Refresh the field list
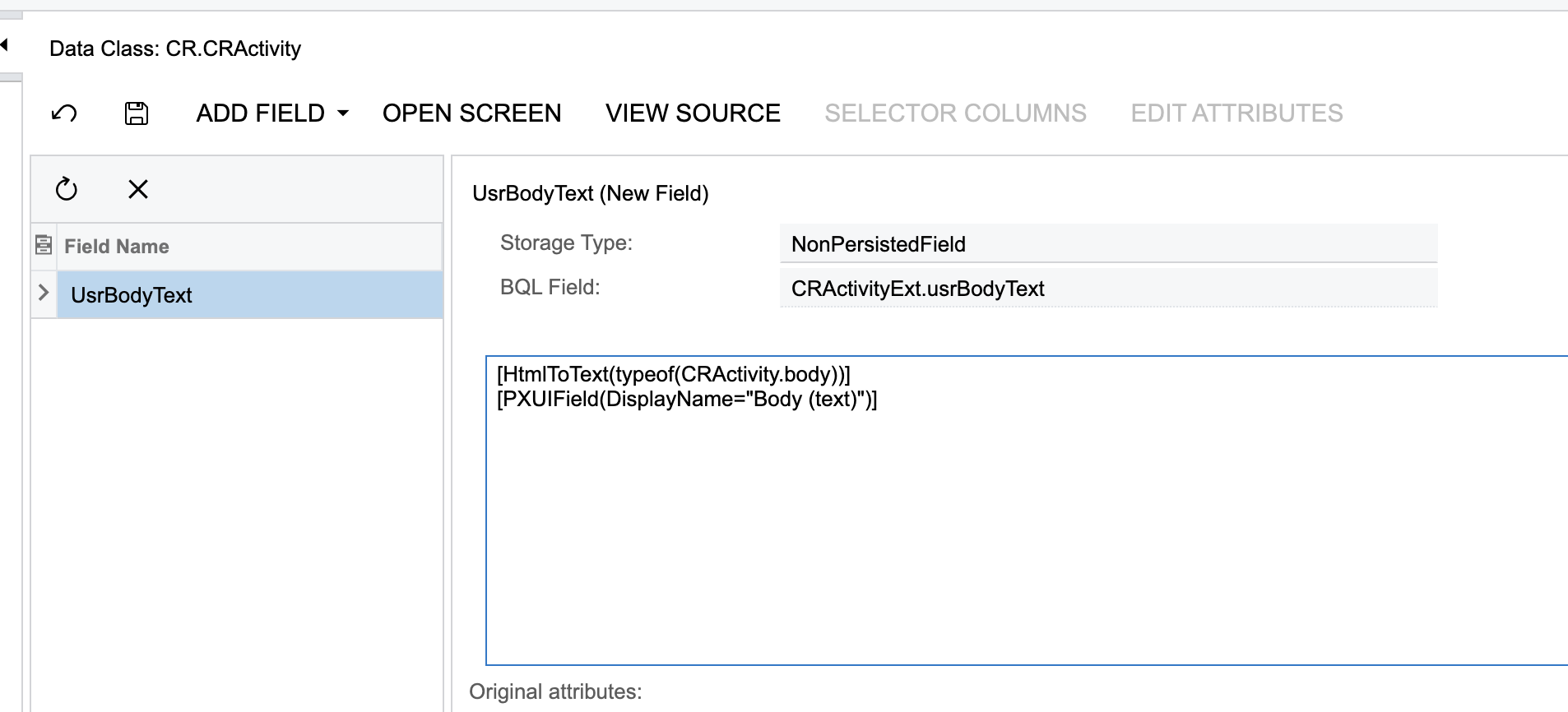Screen dimensions: 1568x712 click(67, 190)
